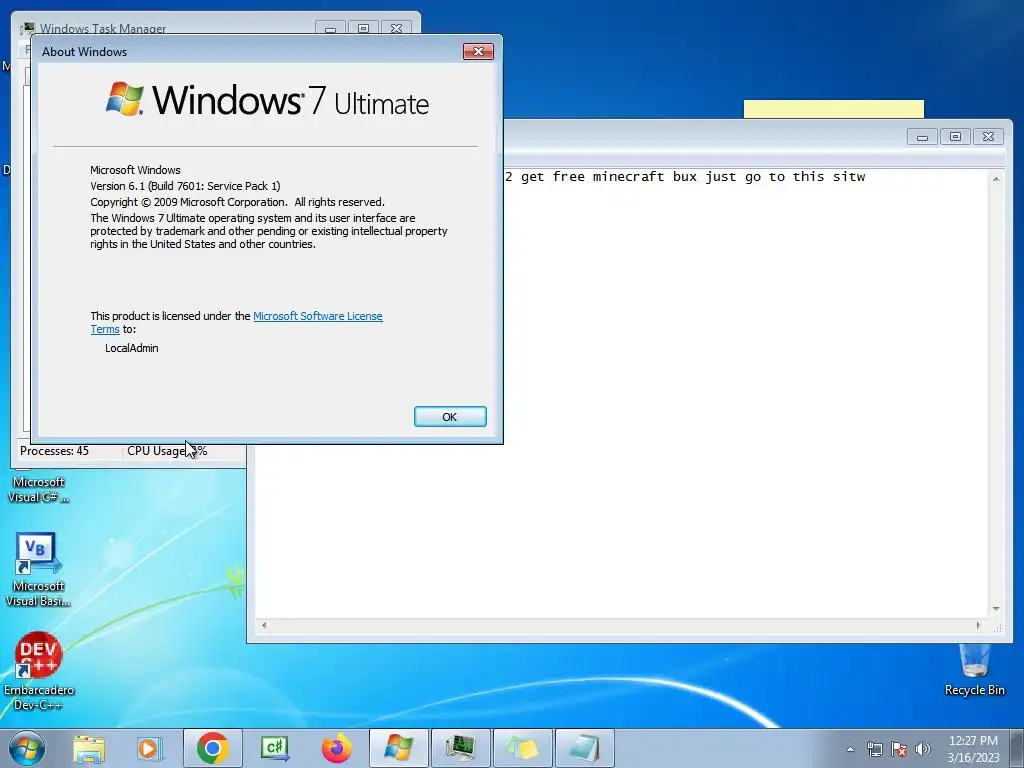The width and height of the screenshot is (1024, 768).
Task: Click the Version 6.1 build text
Action: point(185,186)
